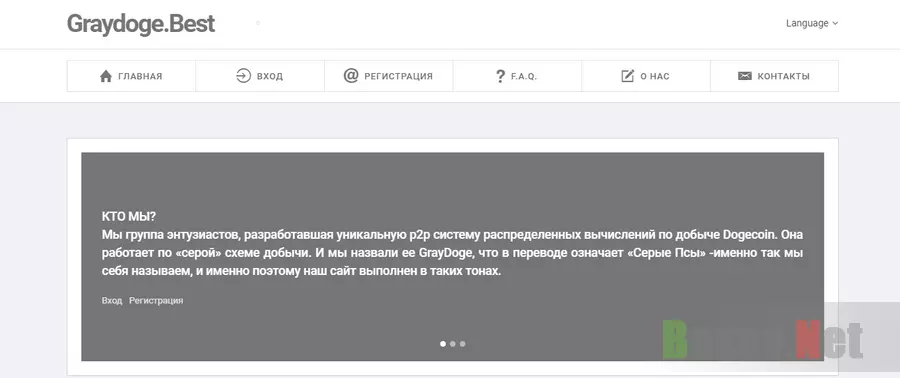The image size is (900, 378).
Task: Open the F.A.Q. menu item
Action: coord(517,76)
